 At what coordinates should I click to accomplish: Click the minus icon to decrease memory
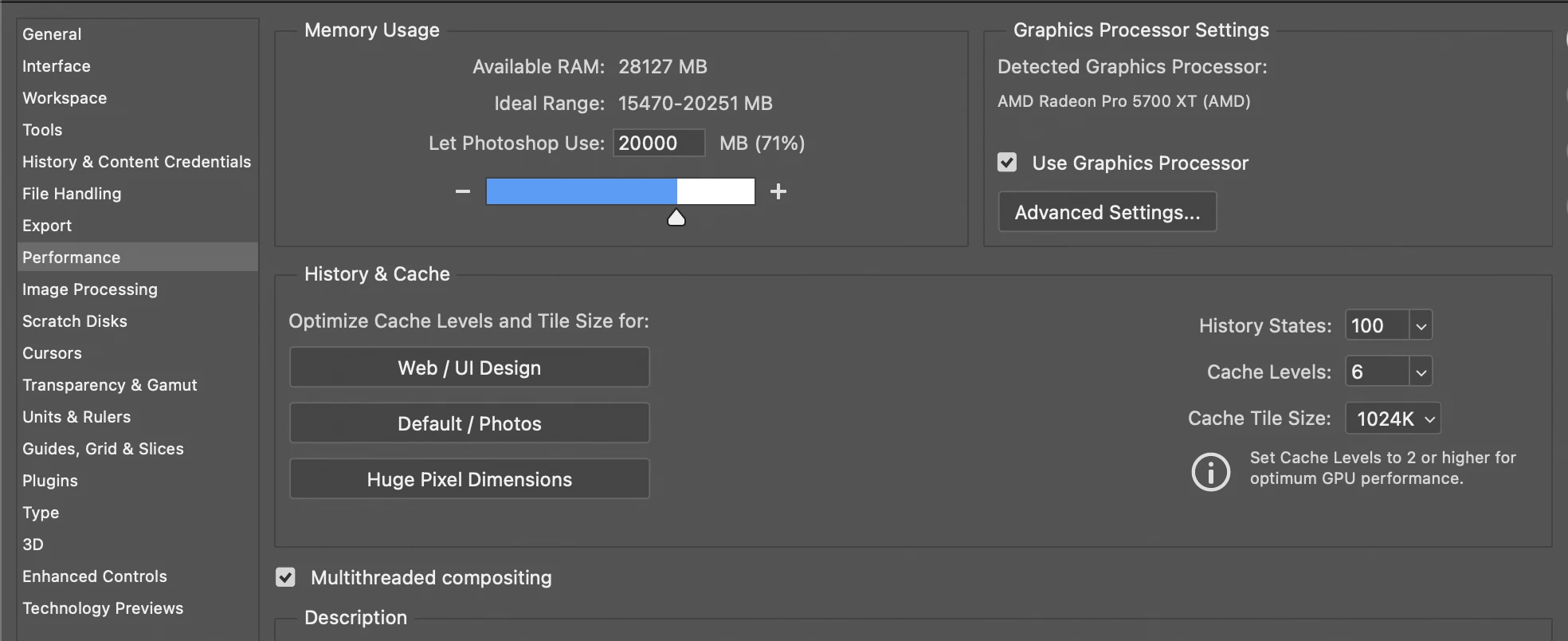[x=463, y=191]
